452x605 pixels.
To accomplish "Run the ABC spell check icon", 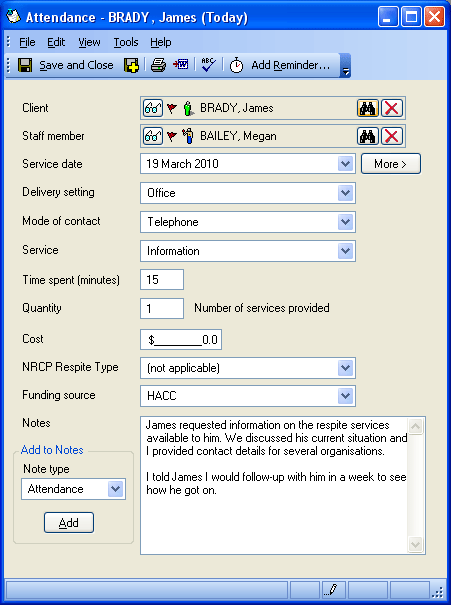I will click(x=209, y=64).
